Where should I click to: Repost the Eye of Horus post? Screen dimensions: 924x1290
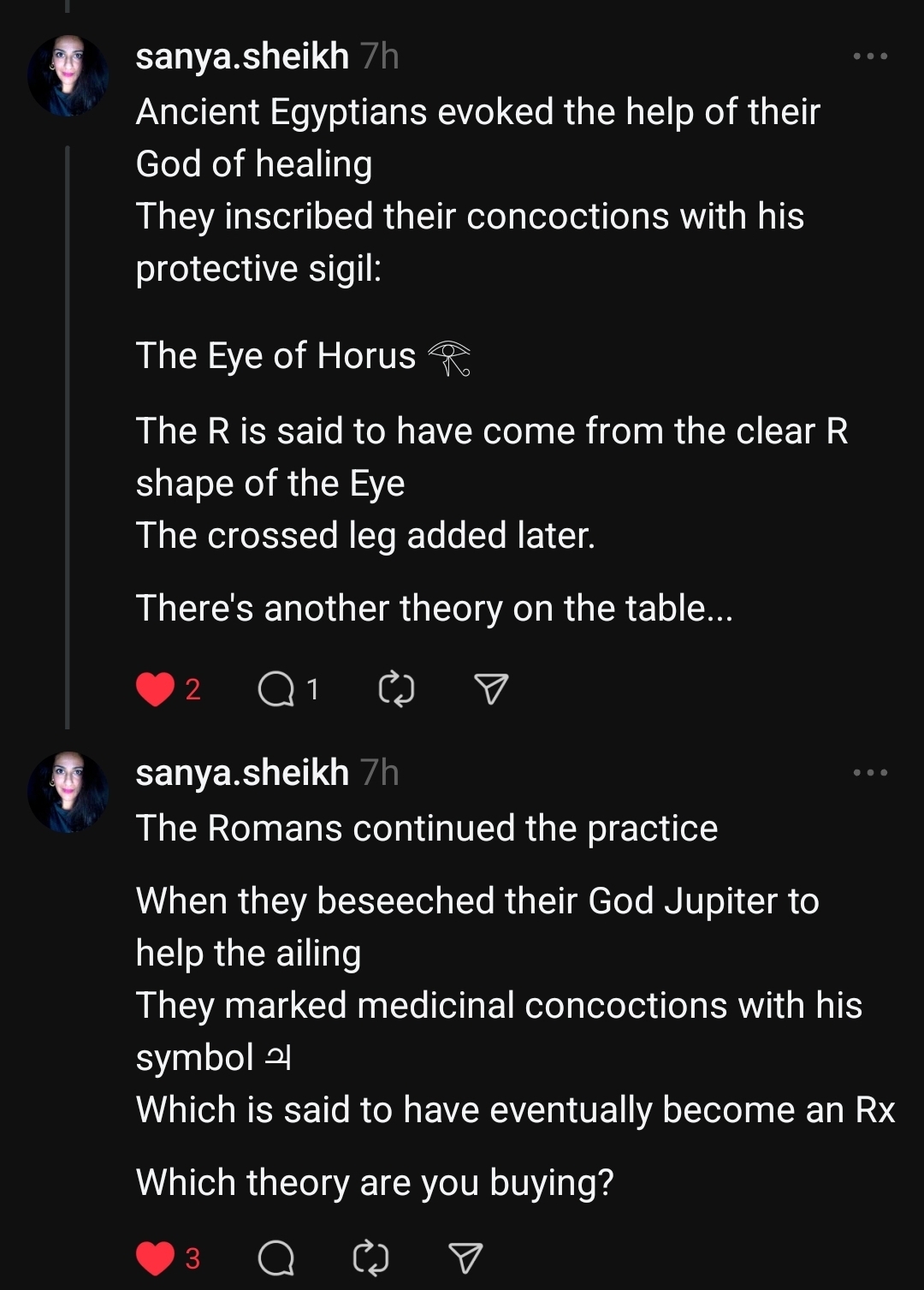396,689
